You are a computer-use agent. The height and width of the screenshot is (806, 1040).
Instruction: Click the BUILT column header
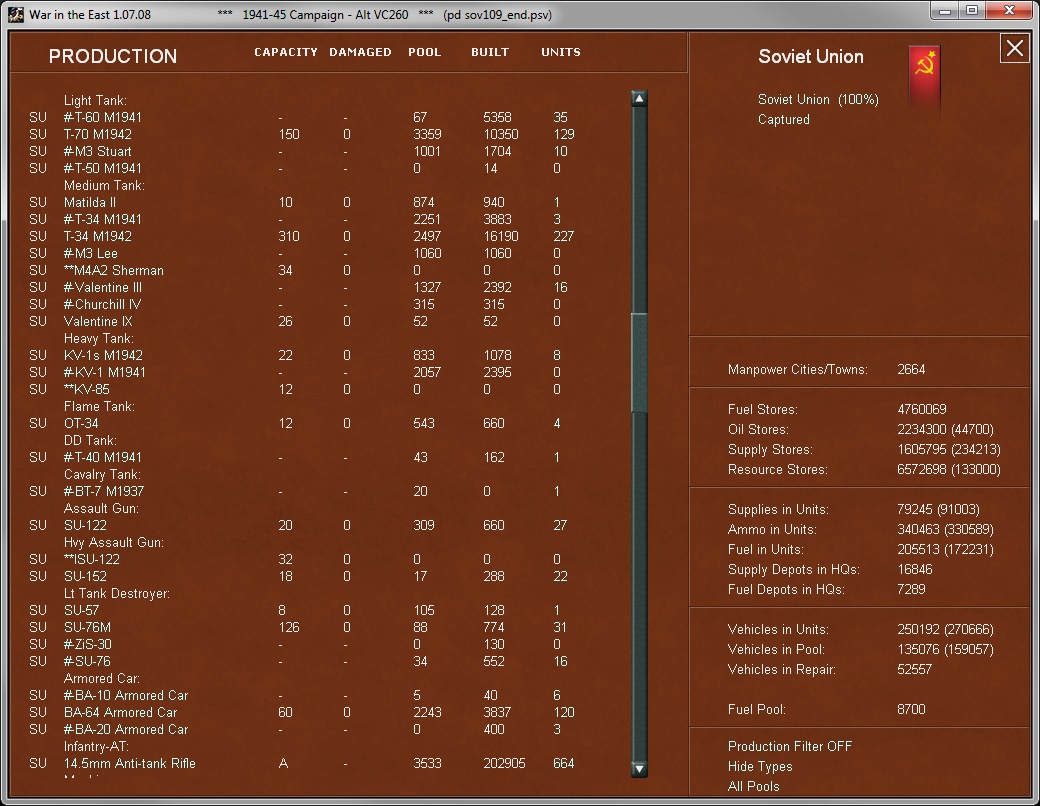490,52
